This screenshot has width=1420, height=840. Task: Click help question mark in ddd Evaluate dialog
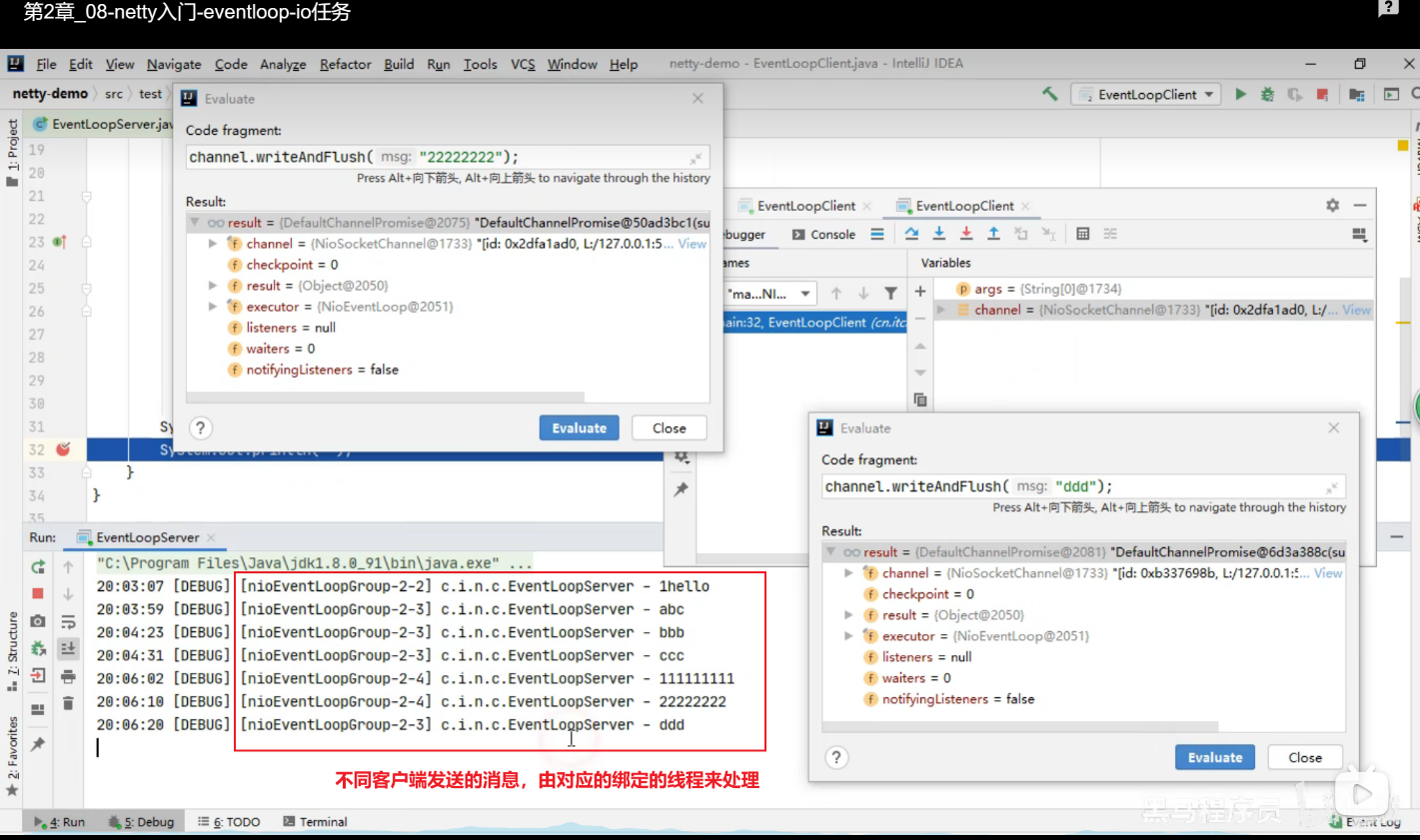(x=836, y=757)
